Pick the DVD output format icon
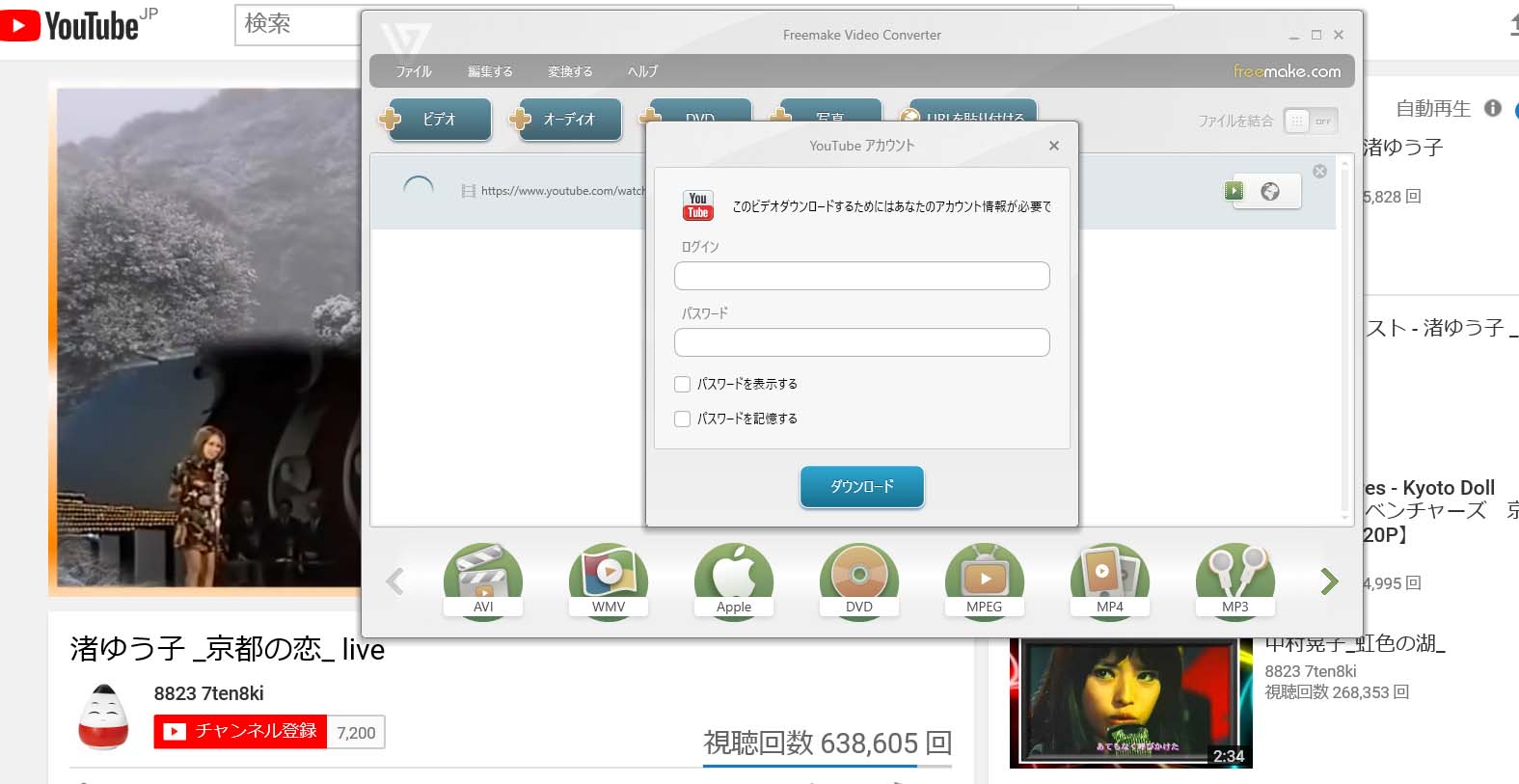1519x784 pixels. 859,581
